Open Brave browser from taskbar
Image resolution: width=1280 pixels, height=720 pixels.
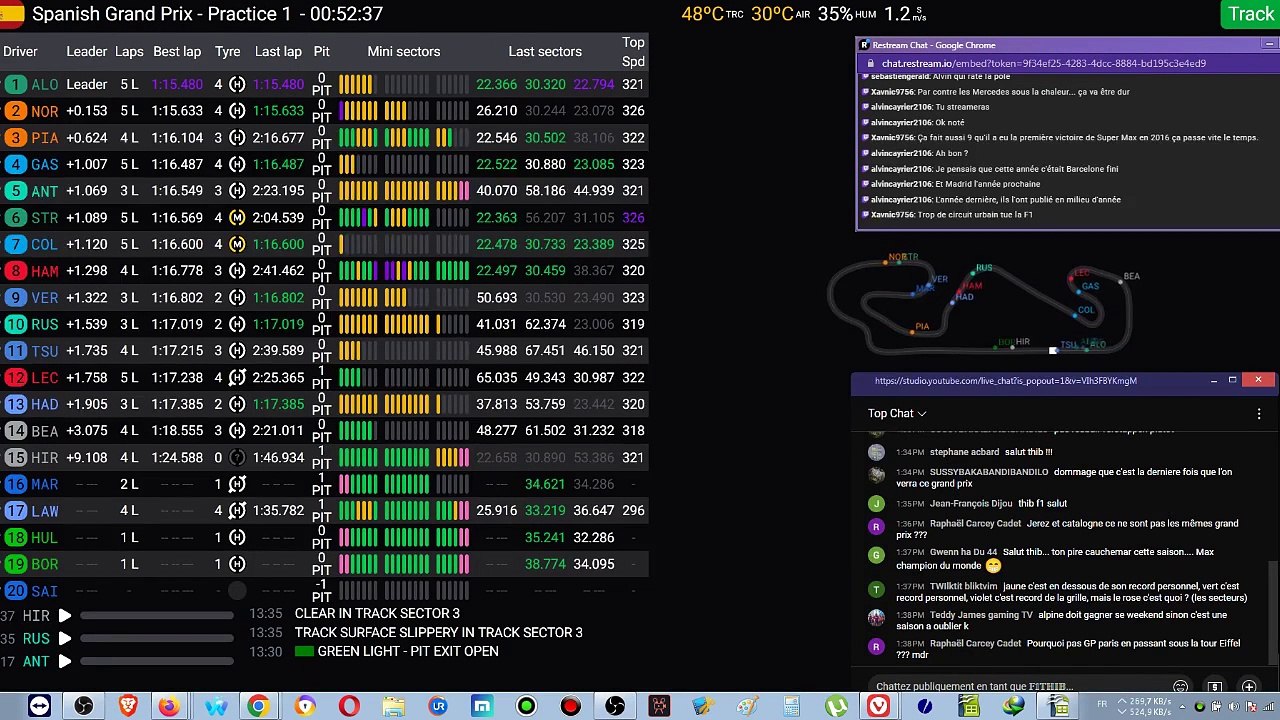[x=128, y=706]
